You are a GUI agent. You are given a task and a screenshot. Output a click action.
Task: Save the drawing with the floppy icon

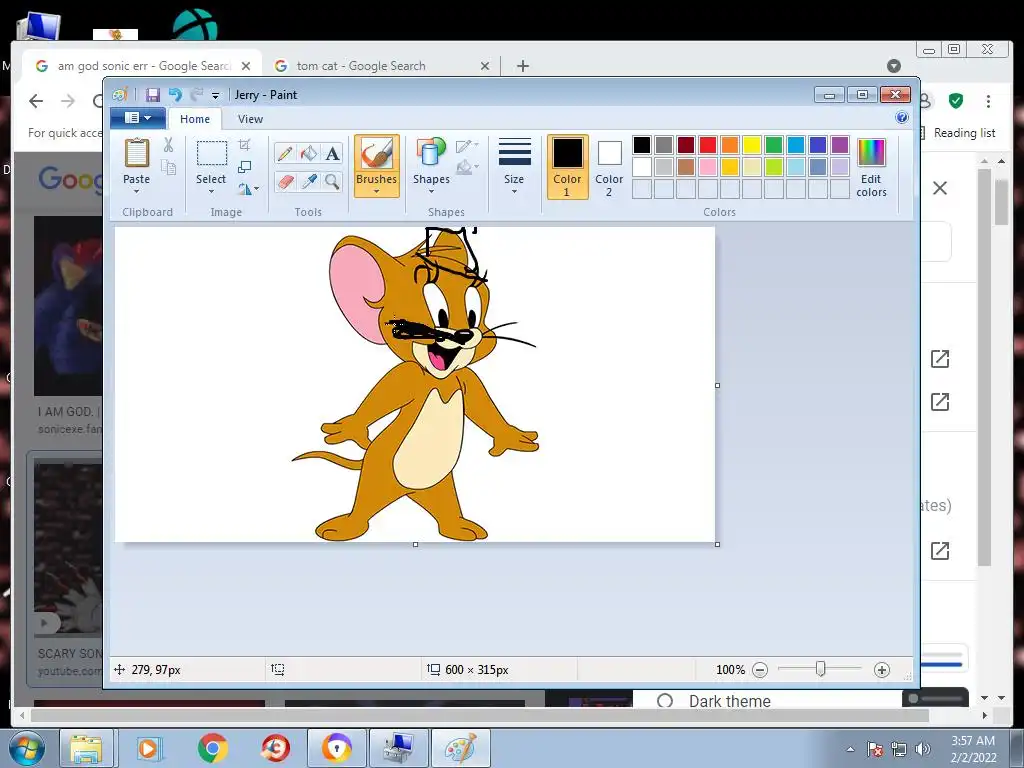(153, 95)
